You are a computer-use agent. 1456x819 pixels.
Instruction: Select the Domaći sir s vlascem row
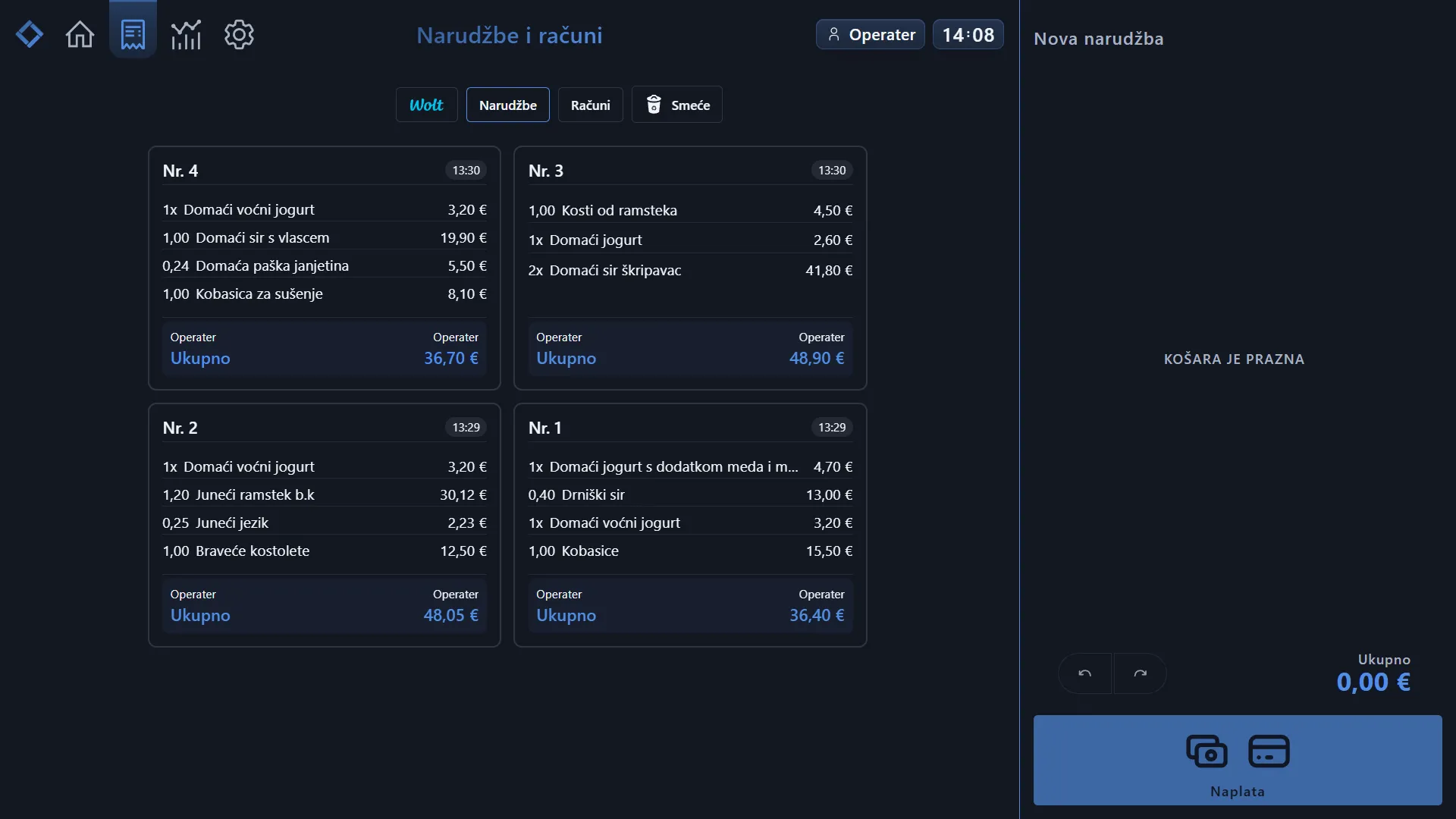(x=325, y=237)
